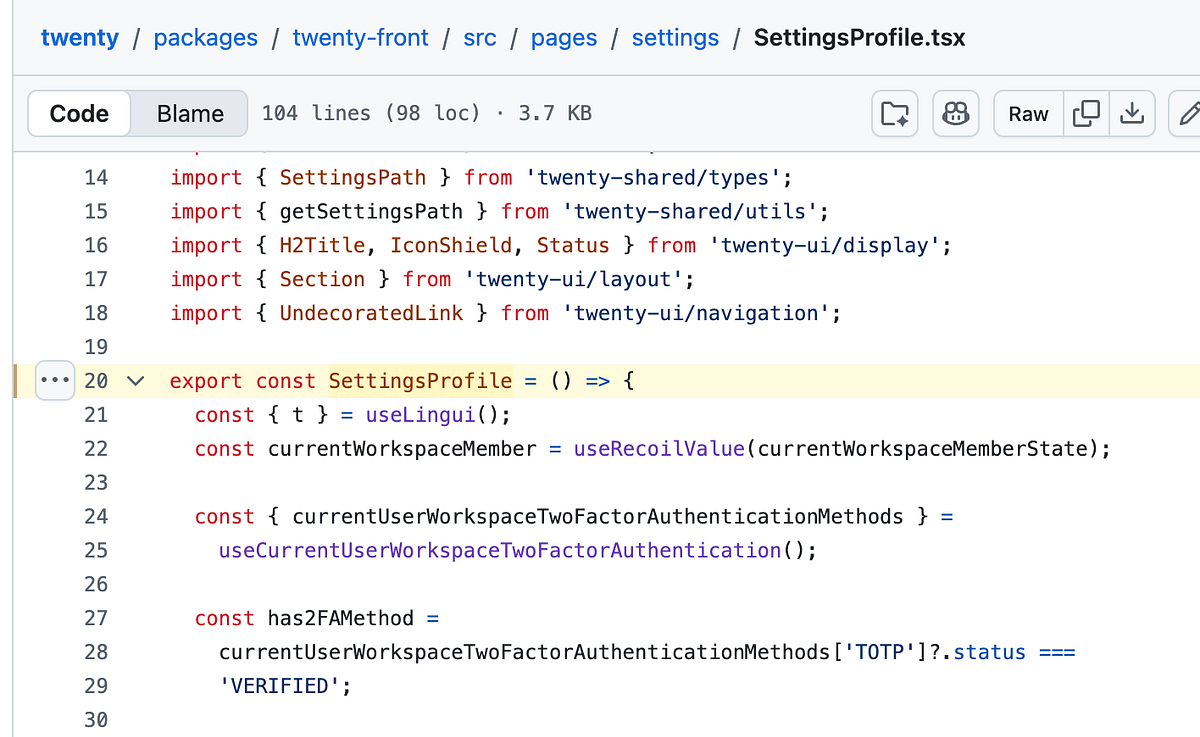Image resolution: width=1200 pixels, height=737 pixels.
Task: Collapse the code block at line 20
Action: point(135,381)
